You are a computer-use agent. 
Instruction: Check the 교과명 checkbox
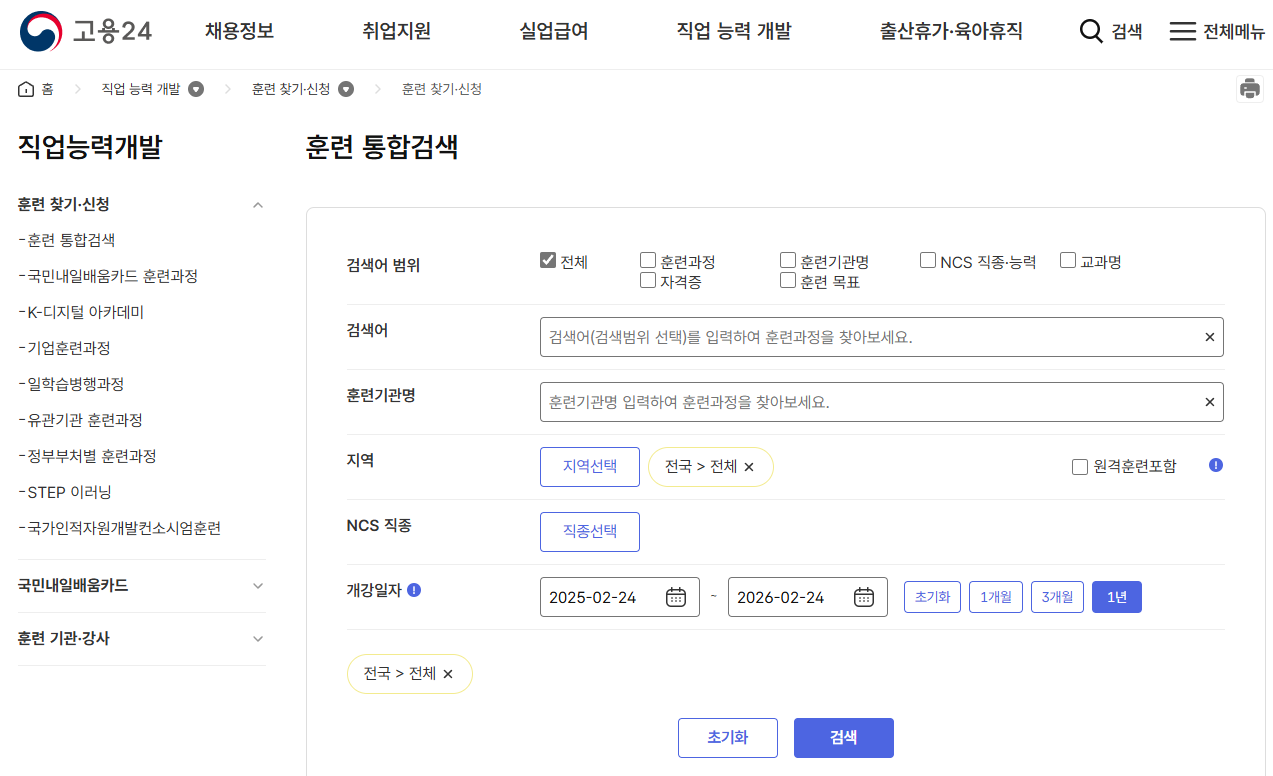coord(1068,261)
